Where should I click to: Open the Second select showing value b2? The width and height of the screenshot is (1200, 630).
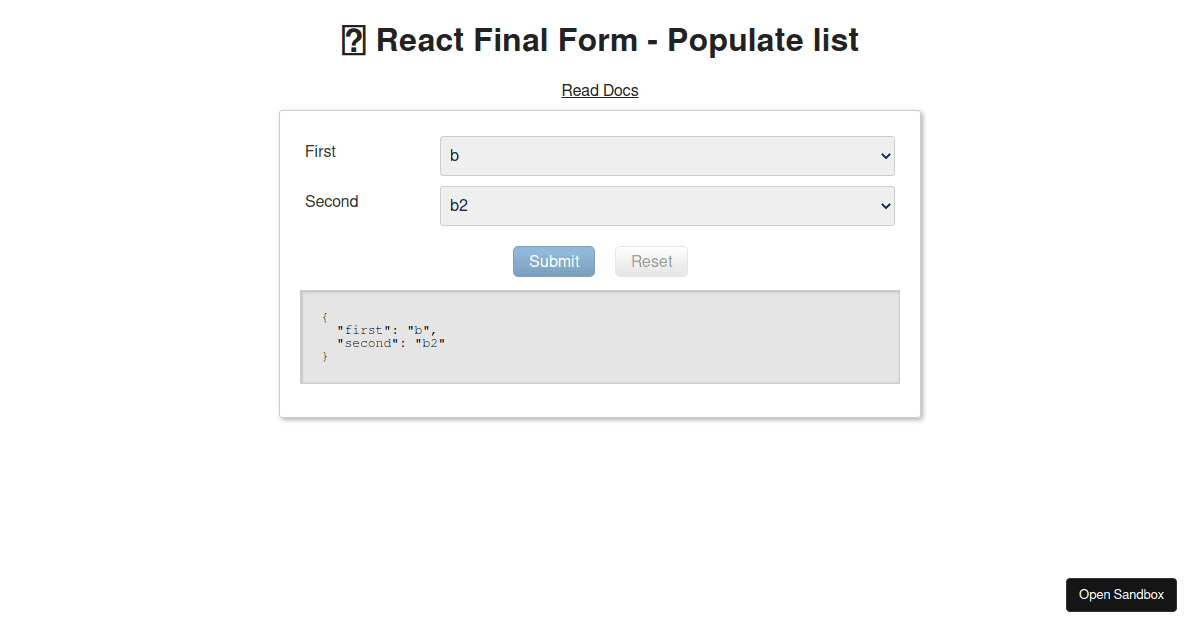tap(667, 206)
